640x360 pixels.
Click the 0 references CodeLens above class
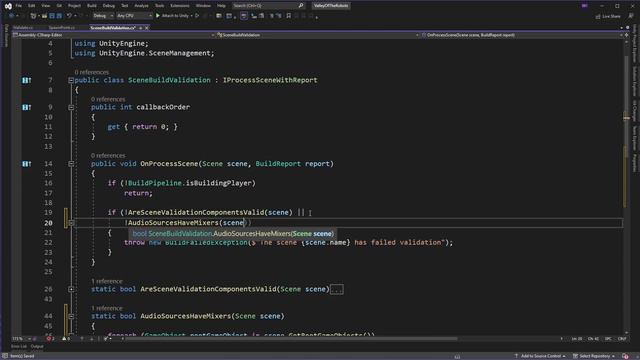(91, 72)
